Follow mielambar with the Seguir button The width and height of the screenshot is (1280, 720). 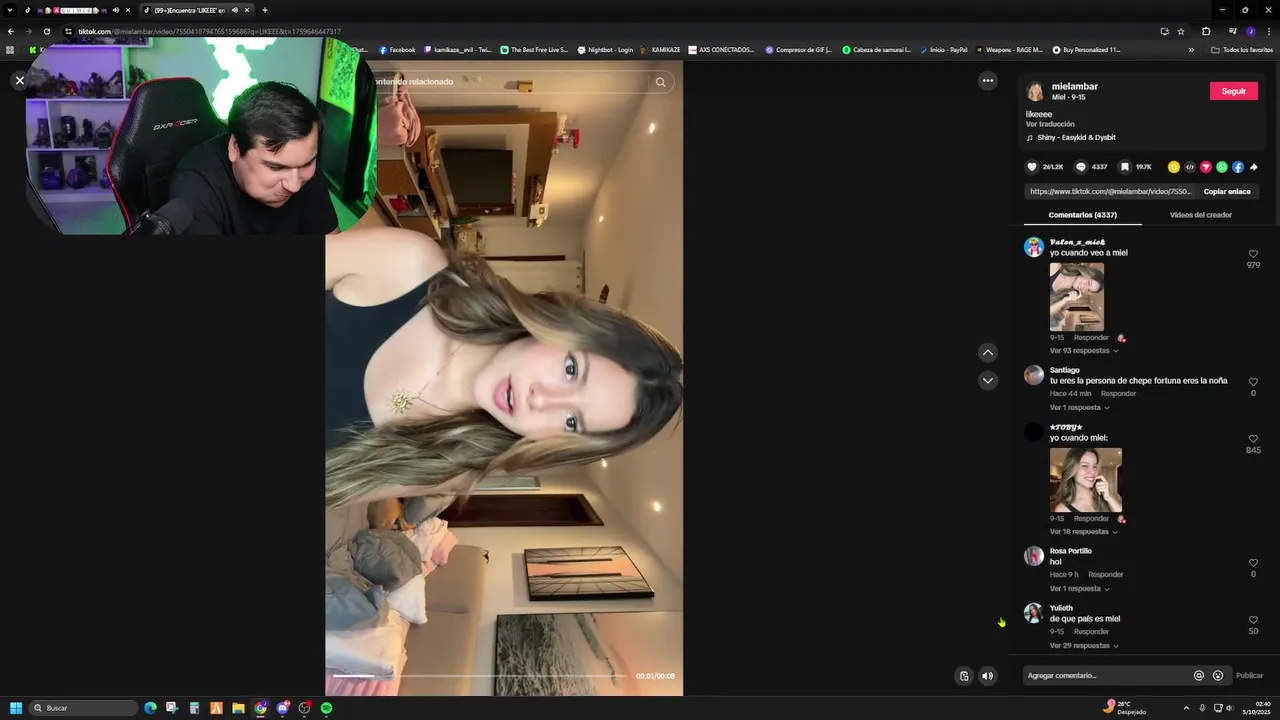click(1234, 91)
